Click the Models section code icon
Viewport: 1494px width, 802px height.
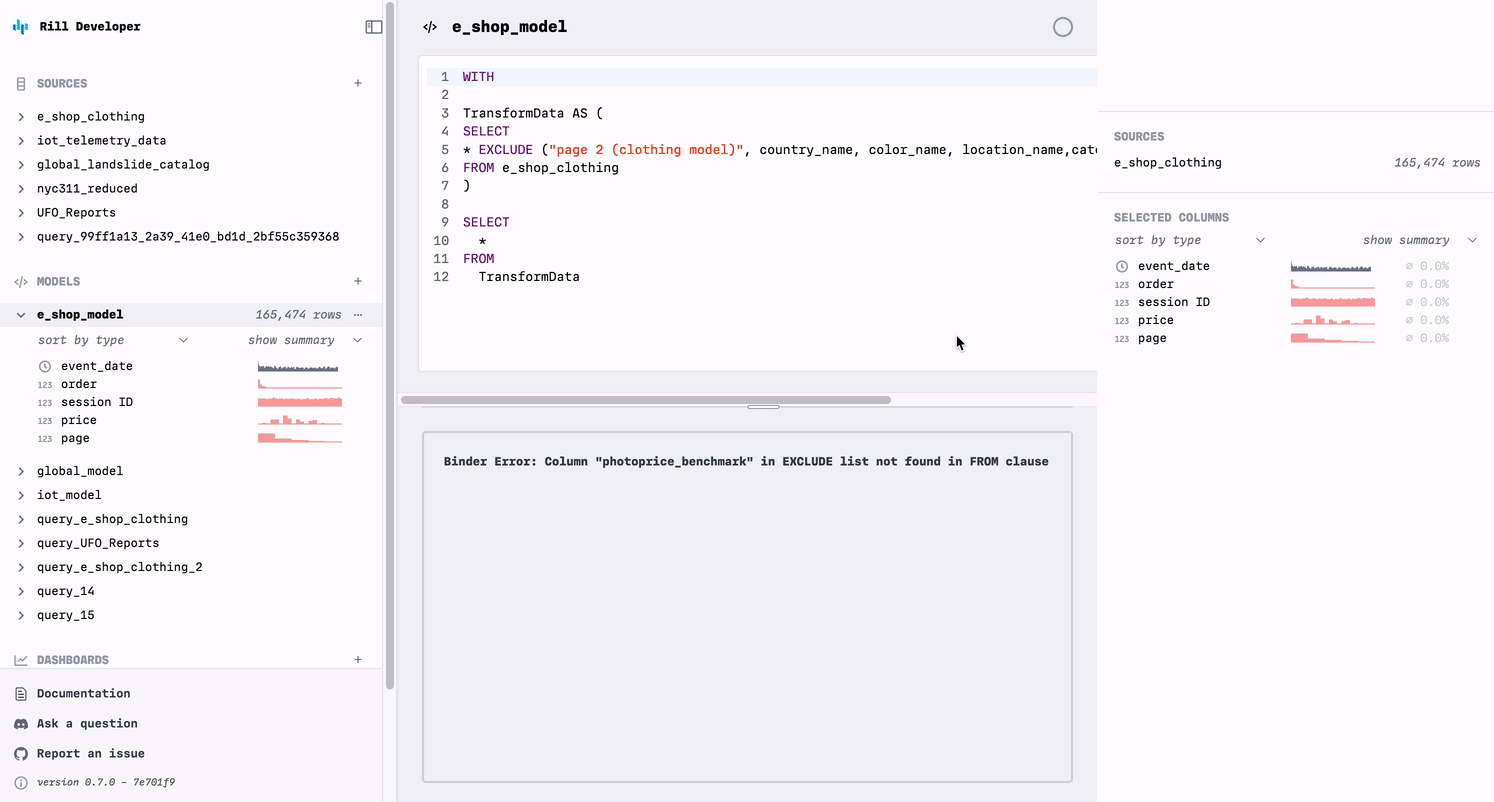point(21,282)
